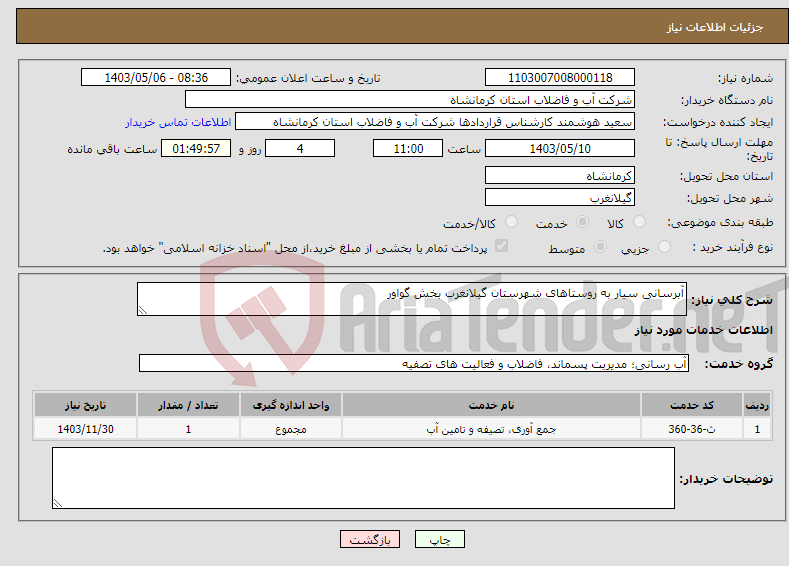Click the نام خدمت column header
This screenshot has width=789, height=566.
click(x=491, y=405)
